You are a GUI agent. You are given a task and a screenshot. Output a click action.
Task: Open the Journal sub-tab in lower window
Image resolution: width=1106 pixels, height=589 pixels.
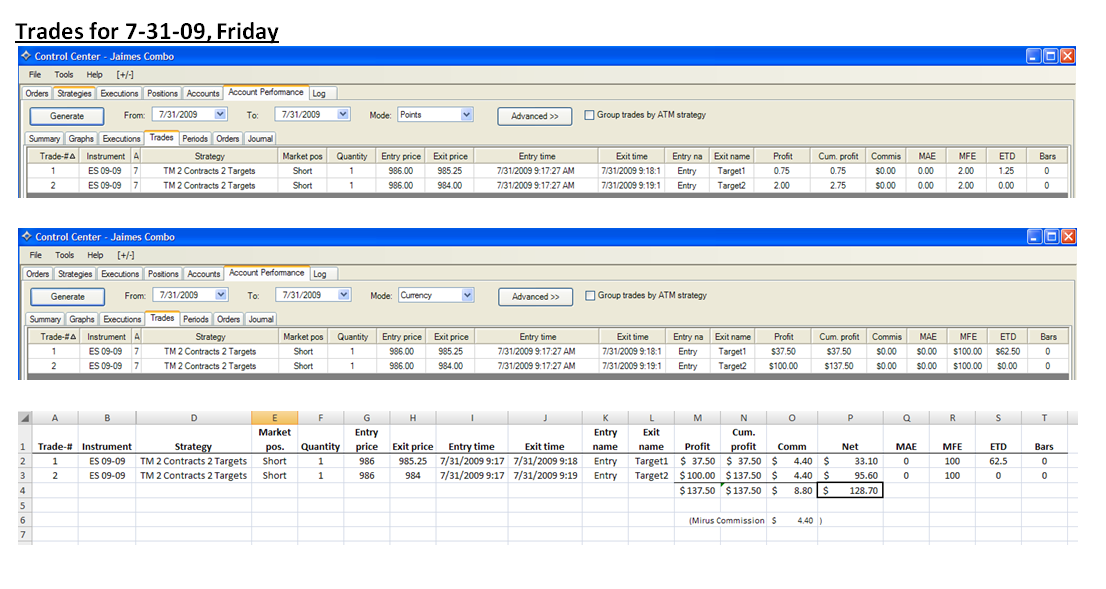(260, 320)
